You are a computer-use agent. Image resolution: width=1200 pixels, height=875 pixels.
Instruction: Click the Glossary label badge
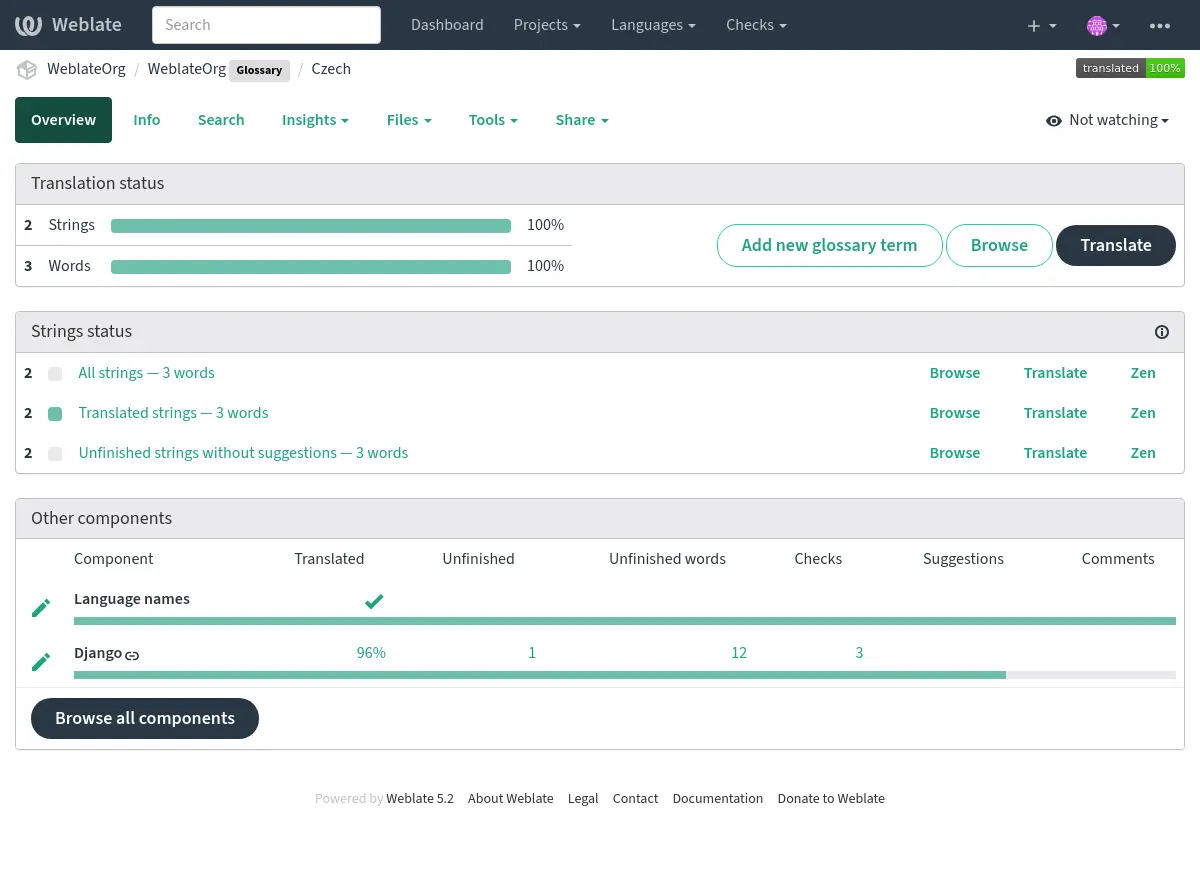click(259, 71)
